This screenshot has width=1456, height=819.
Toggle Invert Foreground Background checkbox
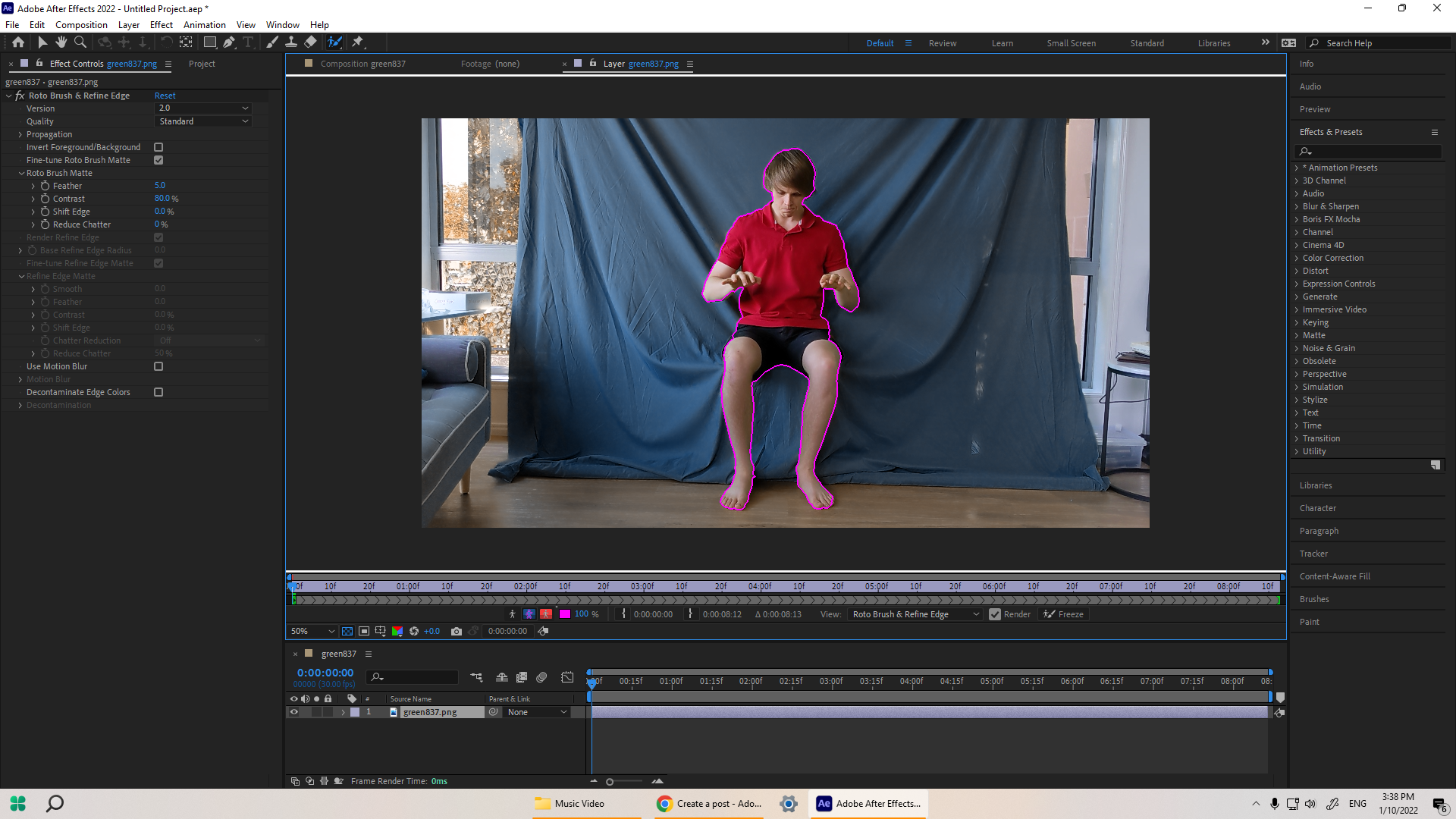tap(158, 147)
